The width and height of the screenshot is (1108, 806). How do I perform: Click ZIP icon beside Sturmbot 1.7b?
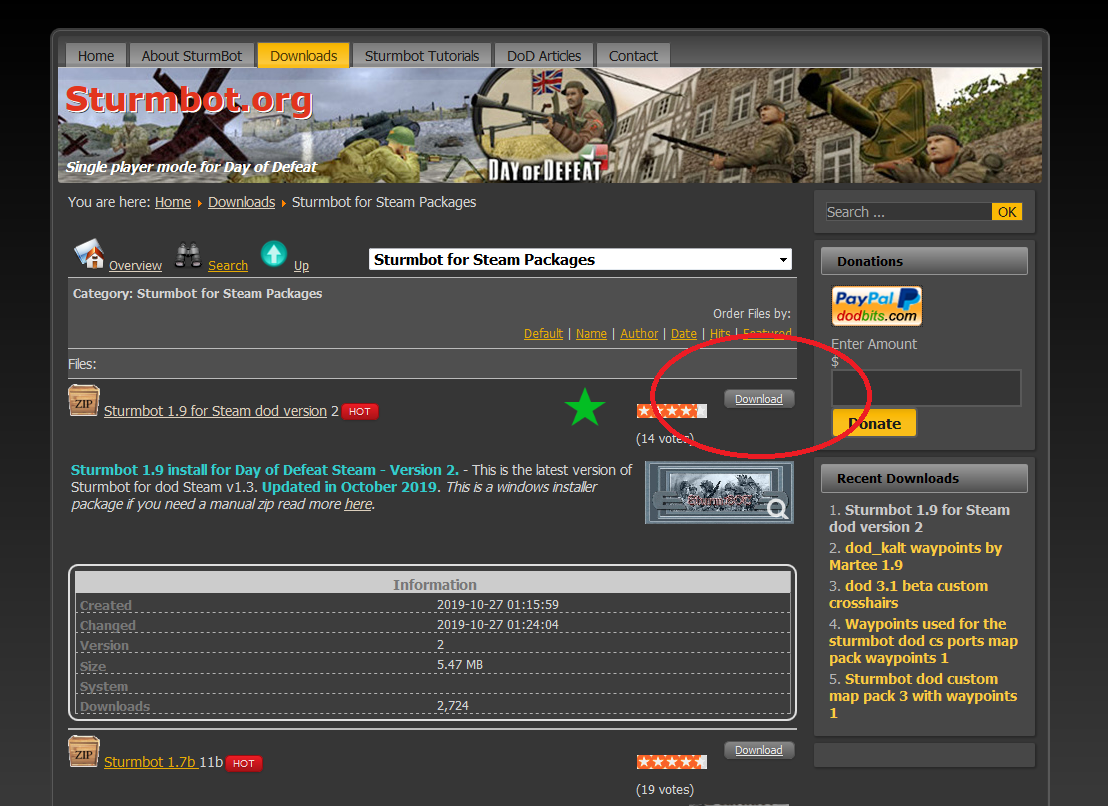pos(83,752)
